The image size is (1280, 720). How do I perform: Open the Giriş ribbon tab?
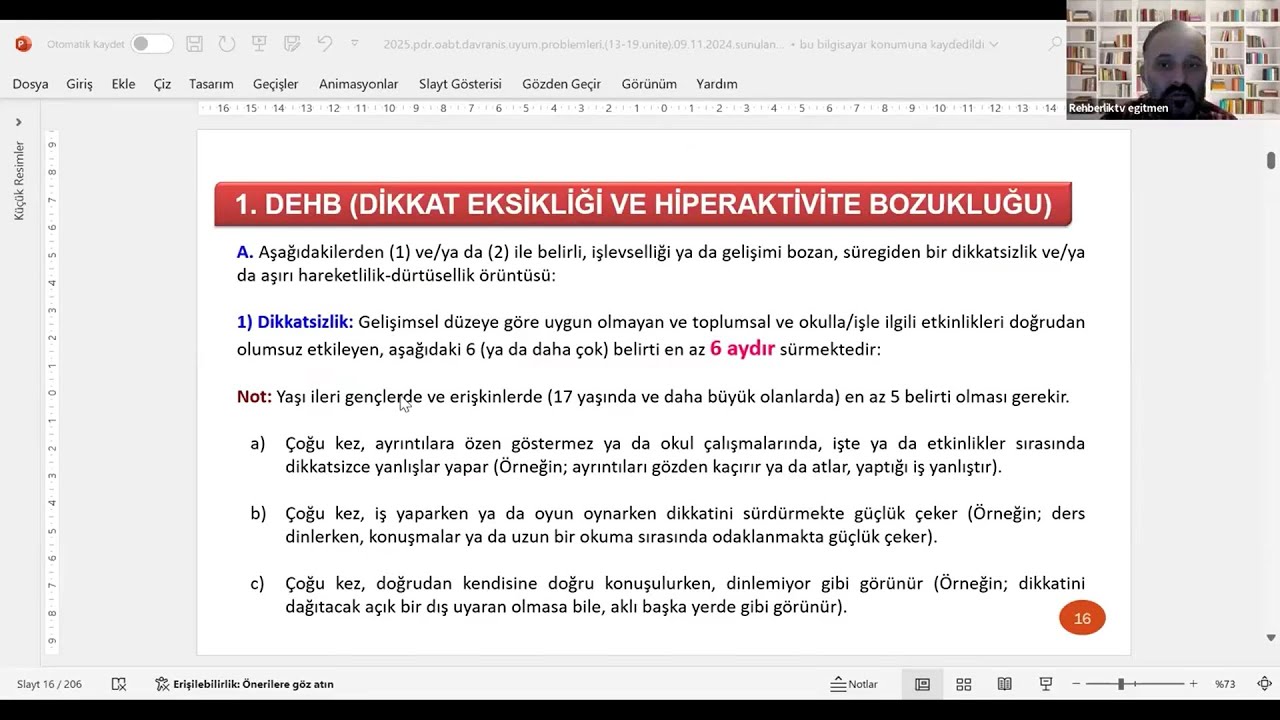point(79,84)
